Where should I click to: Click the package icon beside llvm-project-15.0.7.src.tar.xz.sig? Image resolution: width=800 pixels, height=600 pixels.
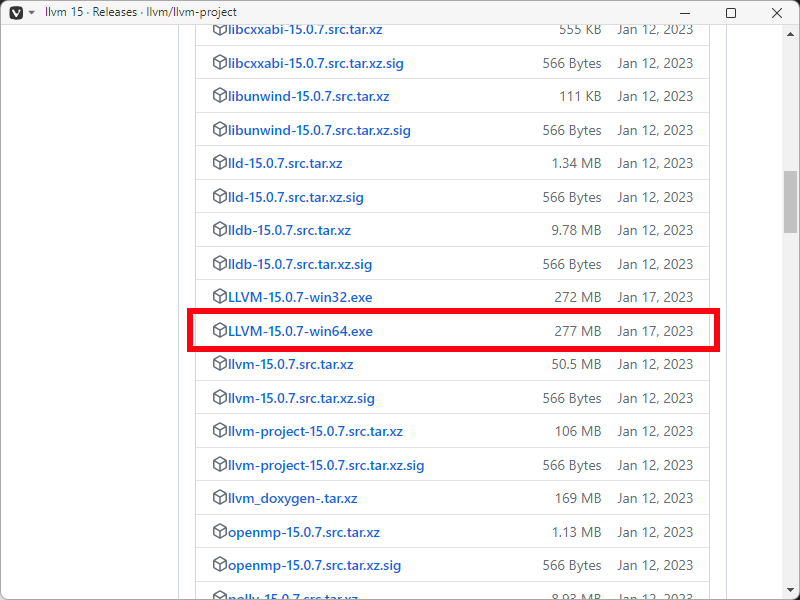(219, 465)
